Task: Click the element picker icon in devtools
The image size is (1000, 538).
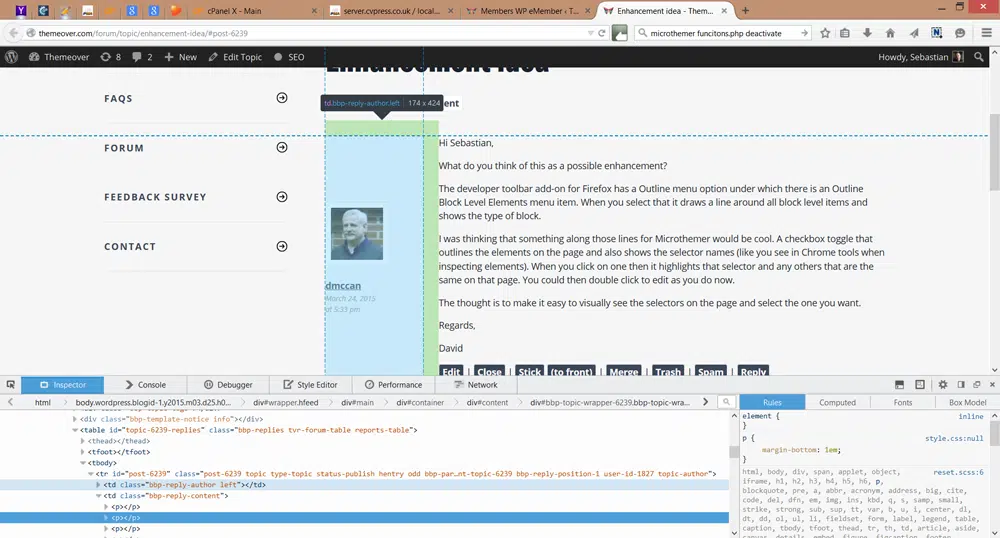Action: pyautogui.click(x=10, y=385)
